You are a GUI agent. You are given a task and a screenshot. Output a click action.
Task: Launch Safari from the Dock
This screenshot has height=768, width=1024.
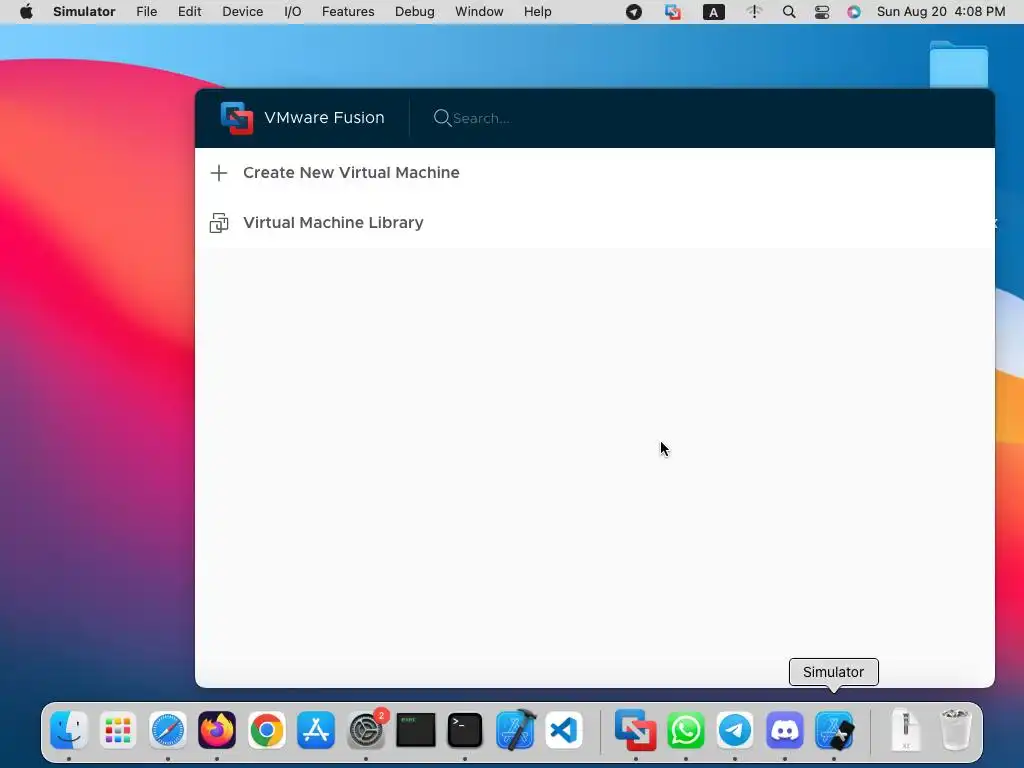pyautogui.click(x=168, y=730)
